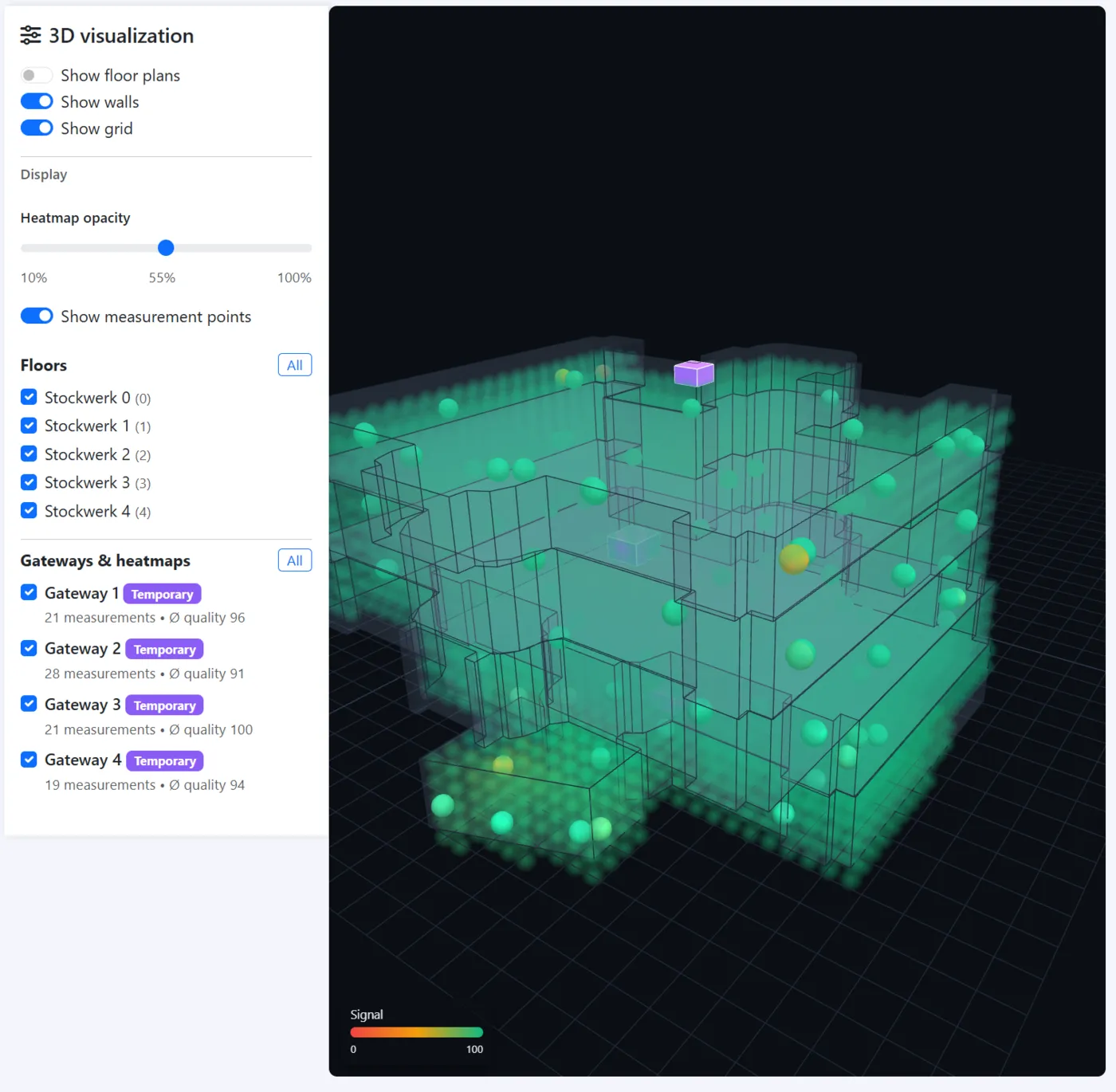
Task: Uncheck the Gateway 3 checkbox
Action: click(29, 704)
